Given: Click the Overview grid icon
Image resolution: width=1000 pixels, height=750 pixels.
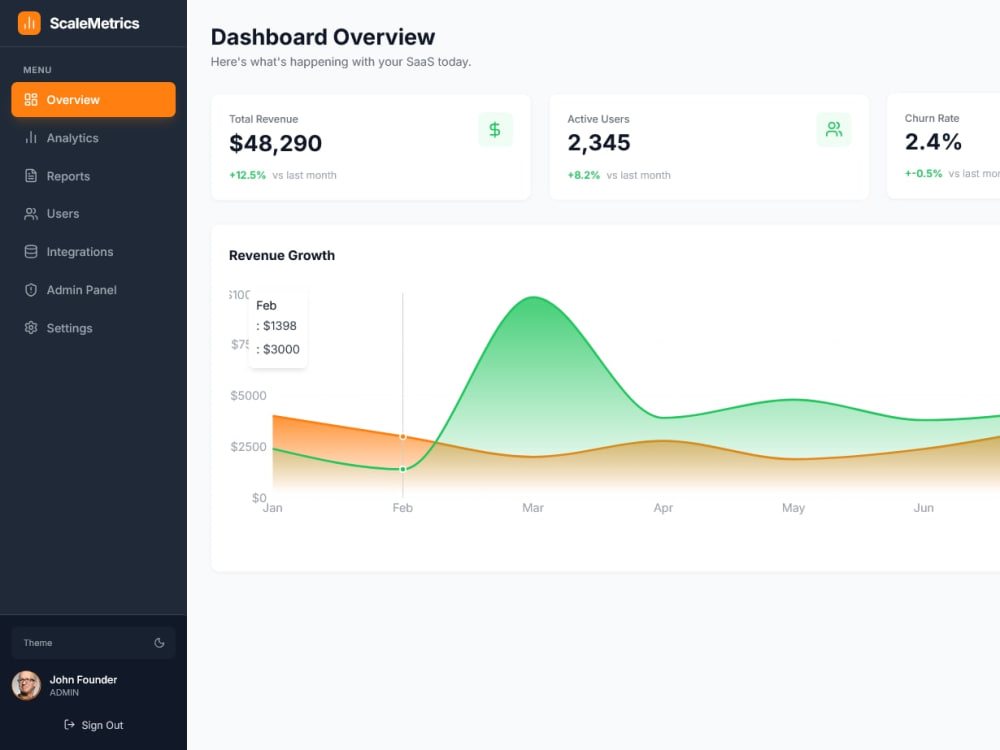Looking at the screenshot, I should pyautogui.click(x=31, y=99).
